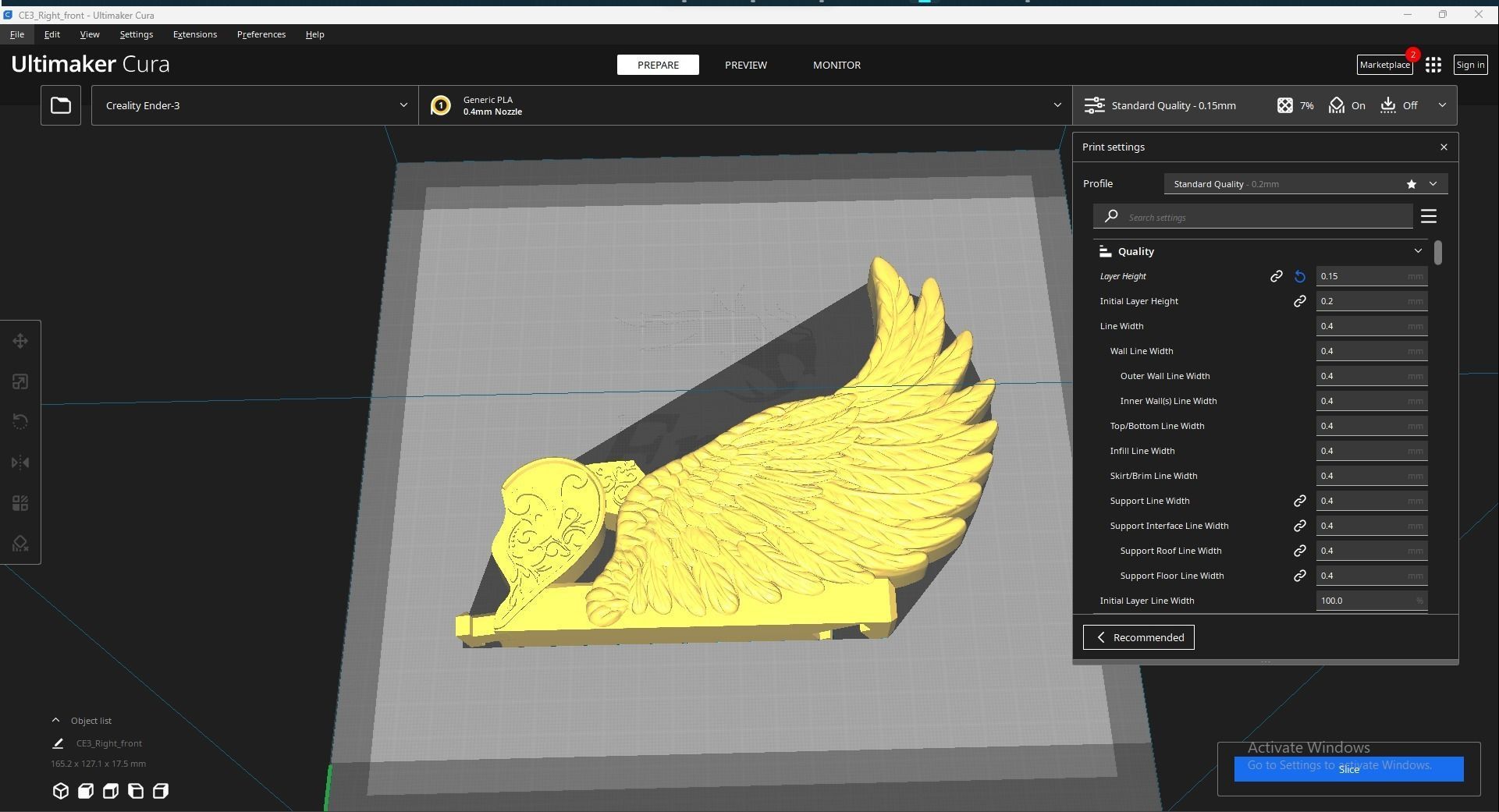
Task: Select CE3_Right_front in the object list
Action: (x=109, y=743)
